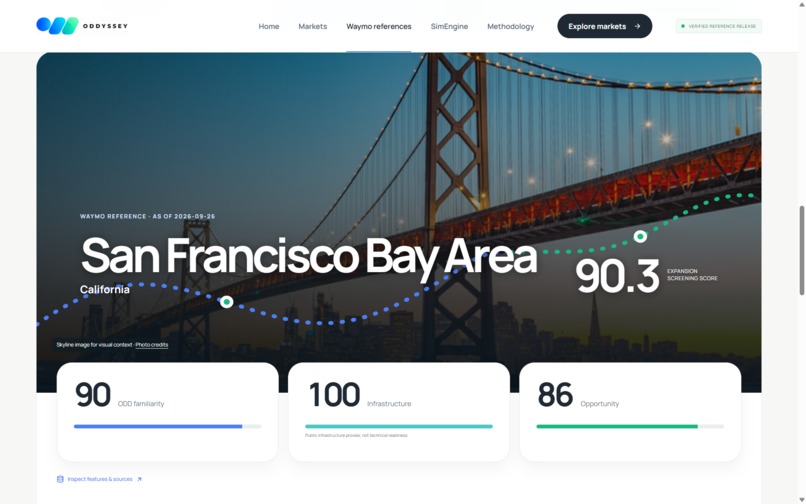This screenshot has height=504, width=806.
Task: Click the arrow icon in Explore markets
Action: tap(637, 26)
